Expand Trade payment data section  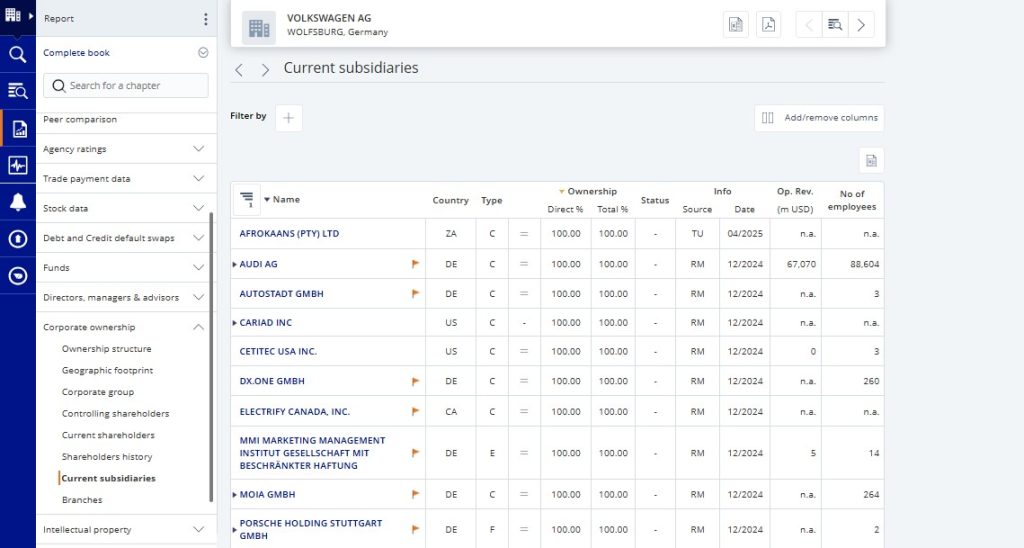tap(199, 178)
